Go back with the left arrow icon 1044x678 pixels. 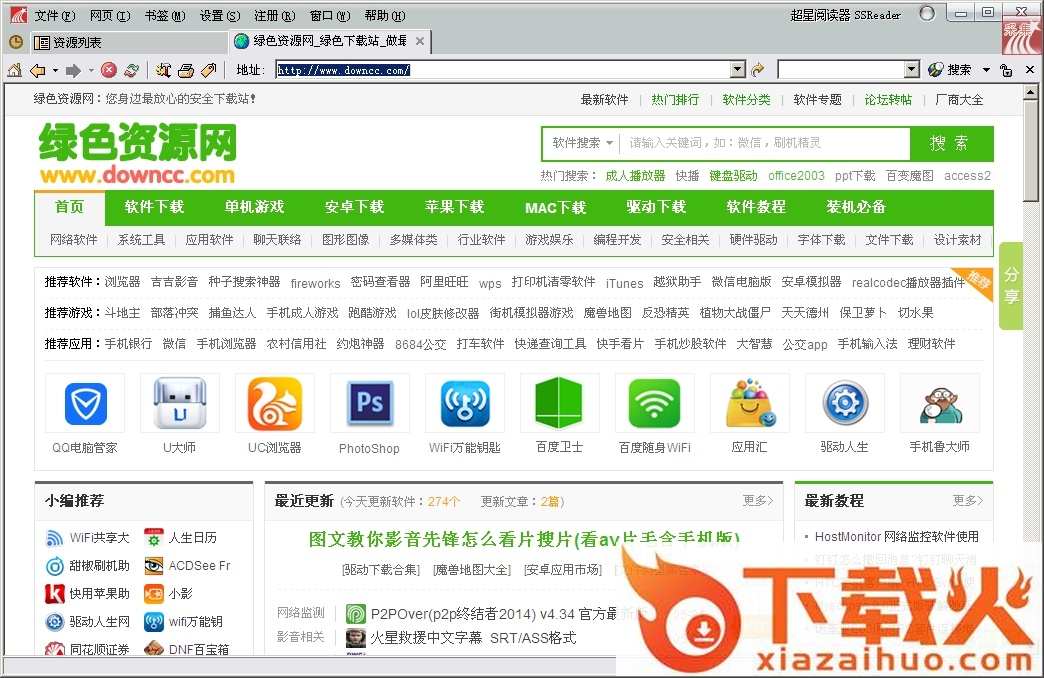coord(38,70)
